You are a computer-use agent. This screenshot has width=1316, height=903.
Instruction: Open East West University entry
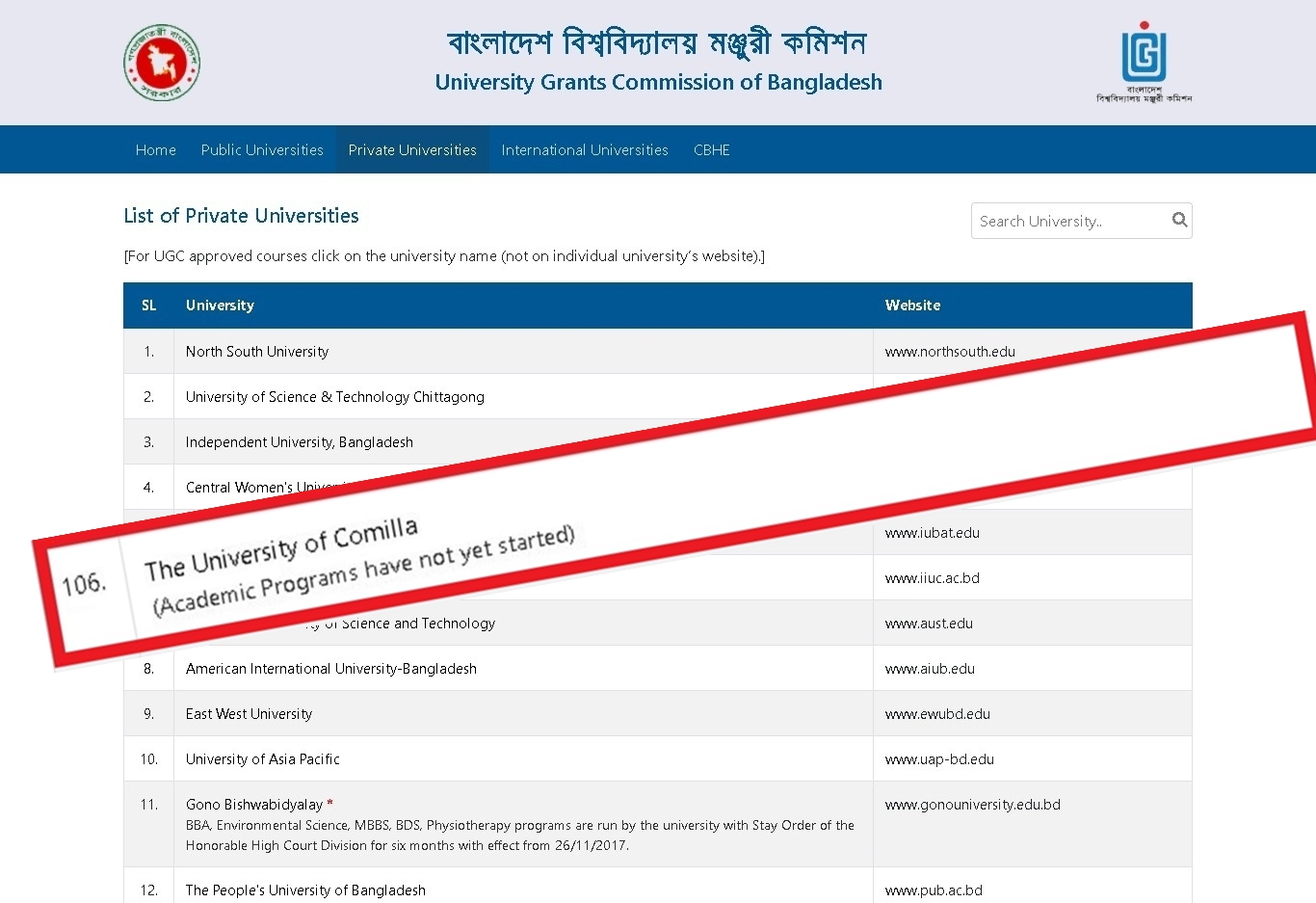250,714
